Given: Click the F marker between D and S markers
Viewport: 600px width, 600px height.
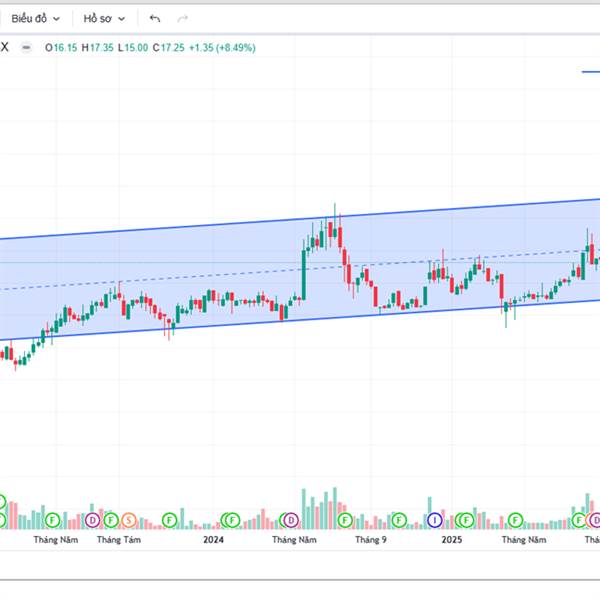Looking at the screenshot, I should [x=111, y=520].
